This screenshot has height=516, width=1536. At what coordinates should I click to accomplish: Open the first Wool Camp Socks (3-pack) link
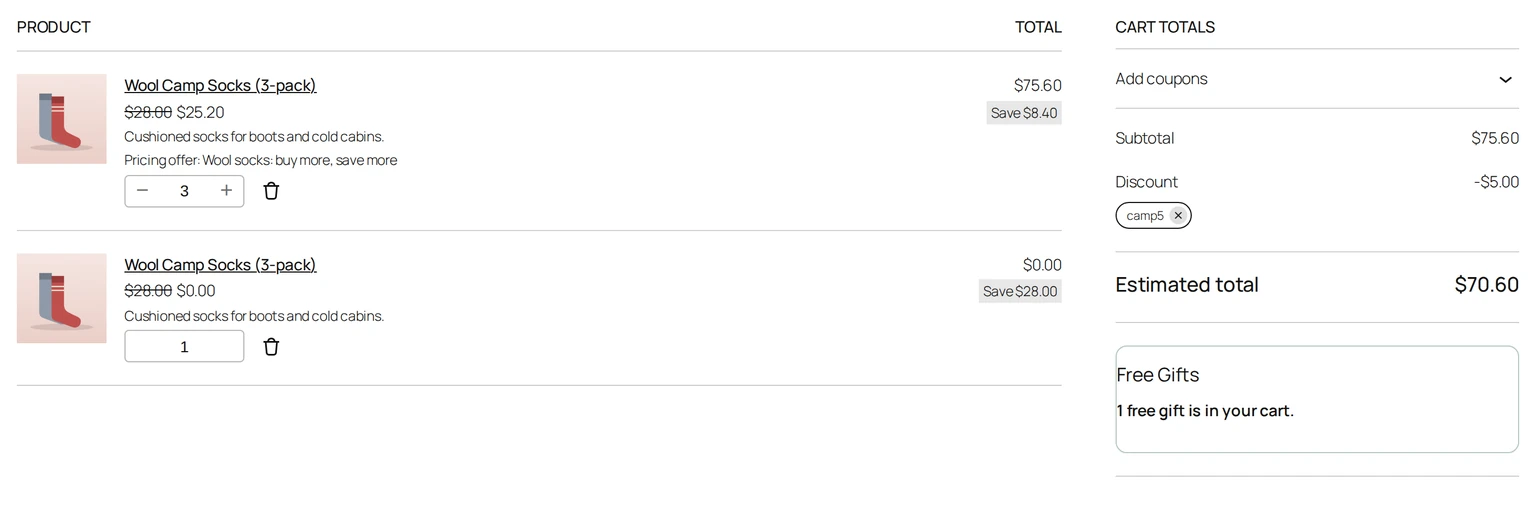click(x=220, y=85)
